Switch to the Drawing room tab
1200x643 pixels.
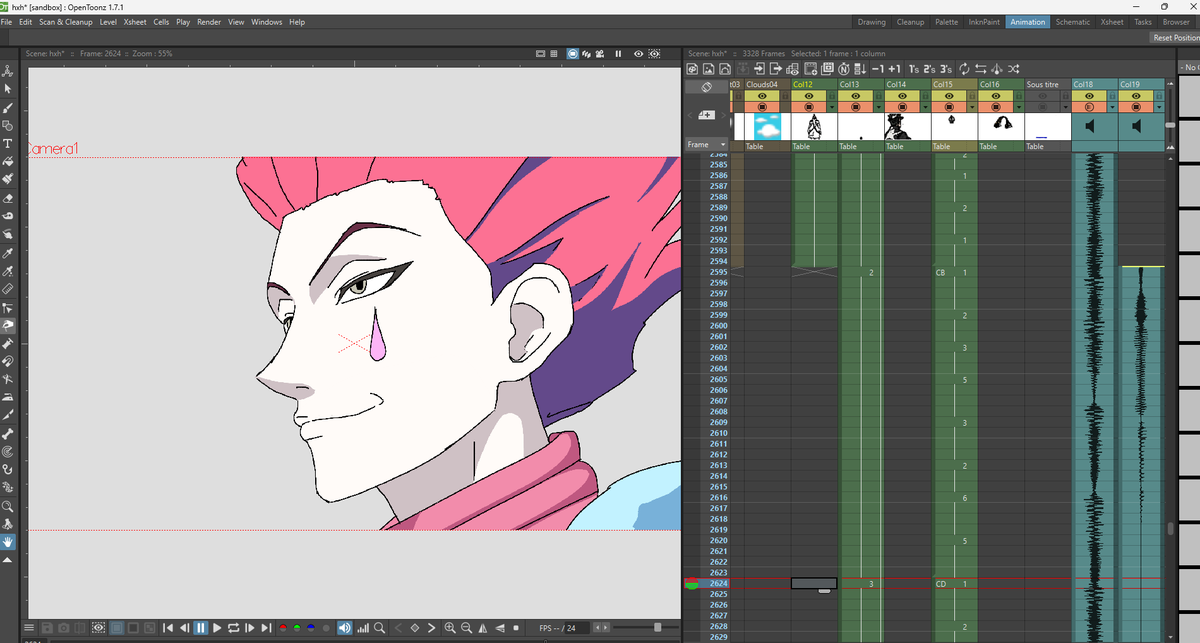871,22
